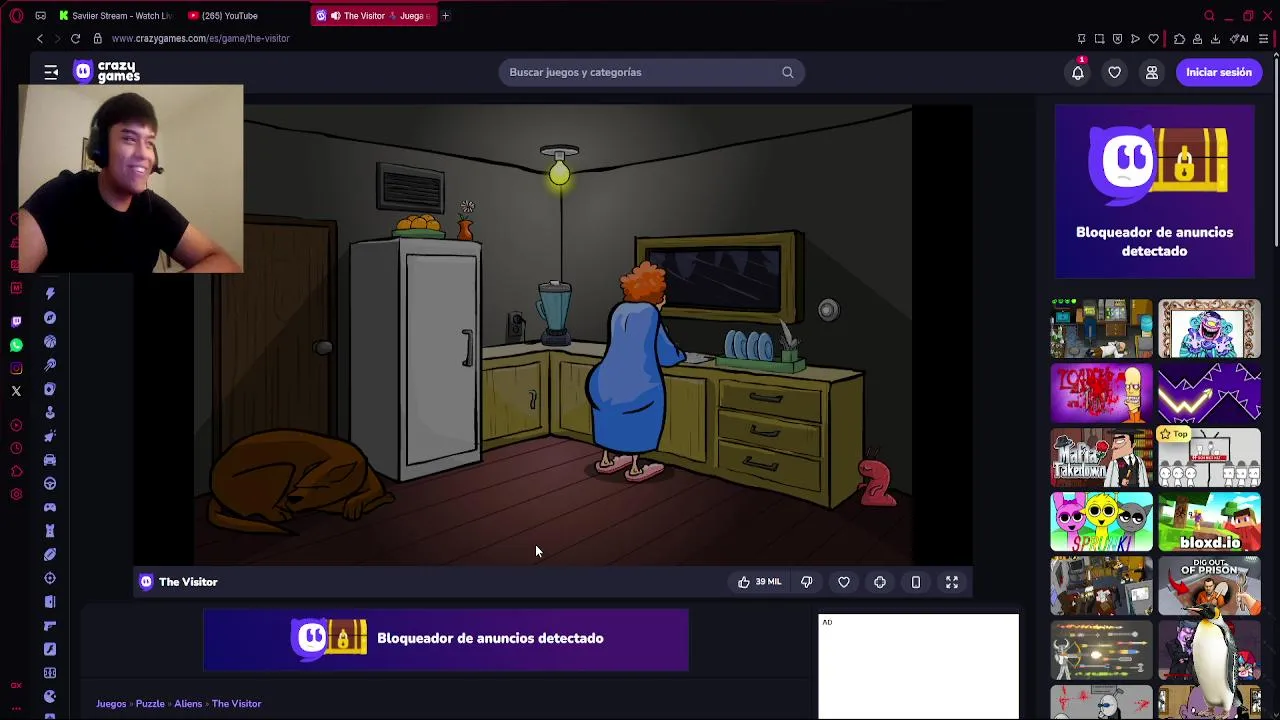This screenshot has height=720, width=1280.
Task: Open the friends icon in header
Action: (x=1152, y=72)
